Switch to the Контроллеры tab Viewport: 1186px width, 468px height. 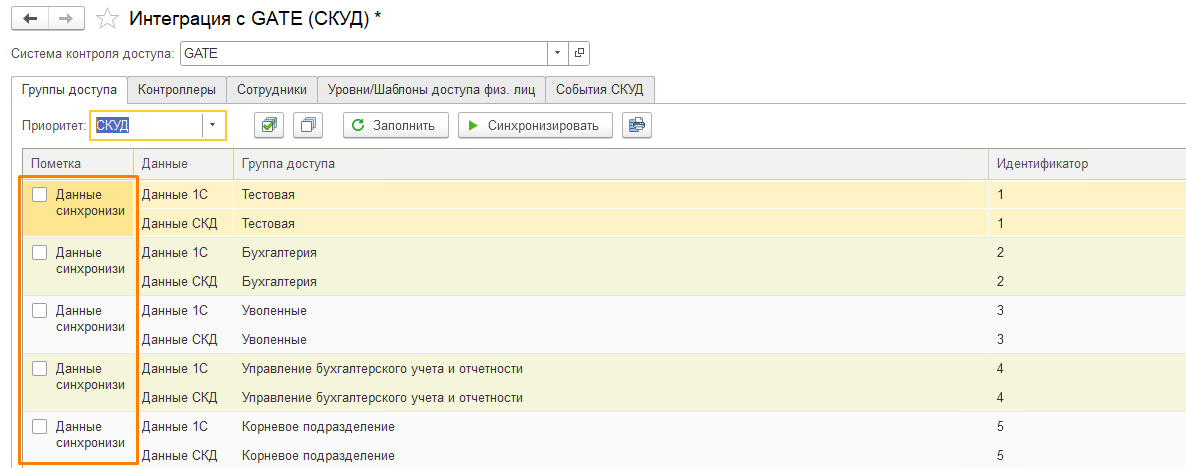(x=177, y=89)
